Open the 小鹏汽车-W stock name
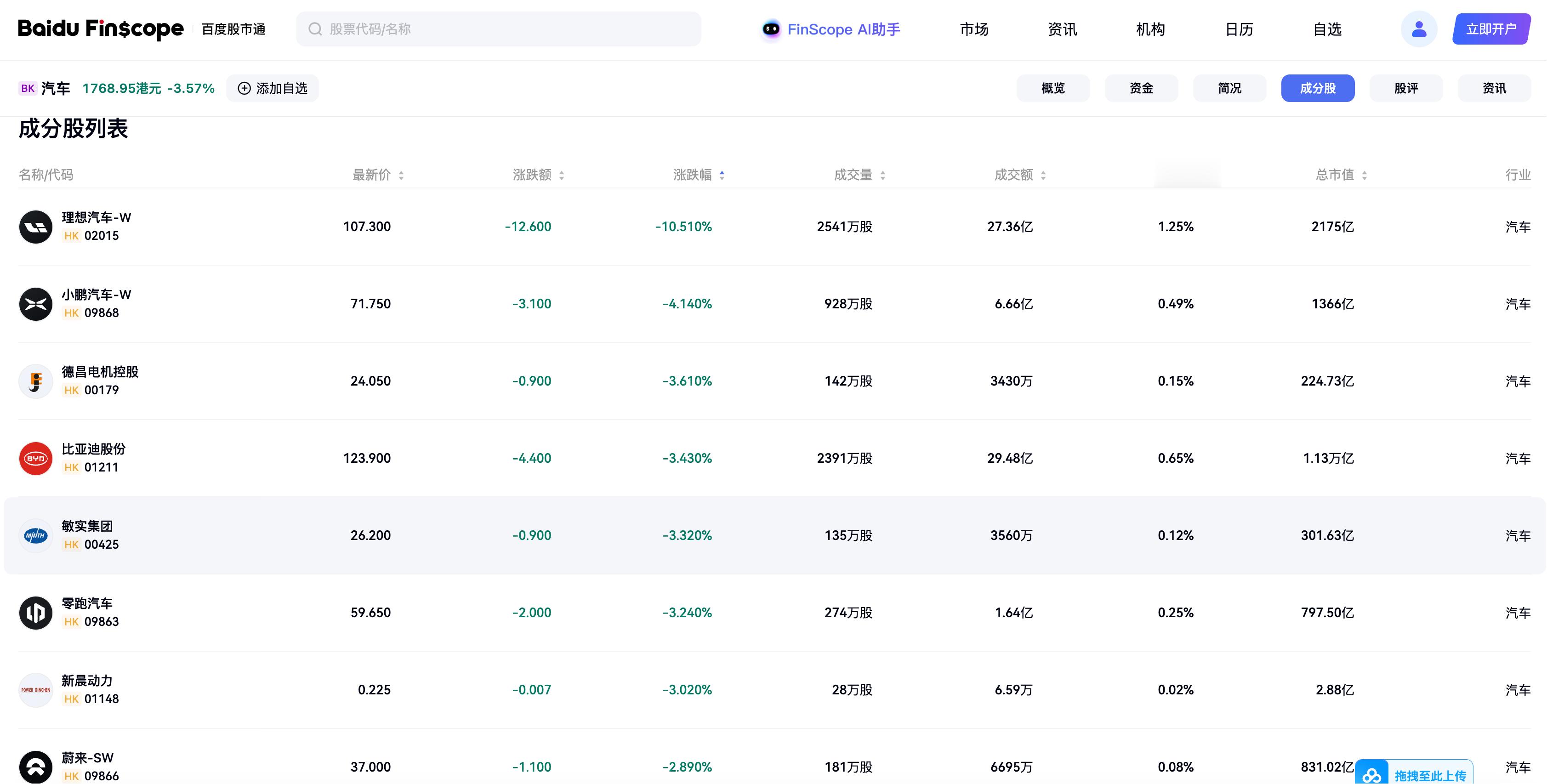This screenshot has height=784, width=1547. (96, 295)
